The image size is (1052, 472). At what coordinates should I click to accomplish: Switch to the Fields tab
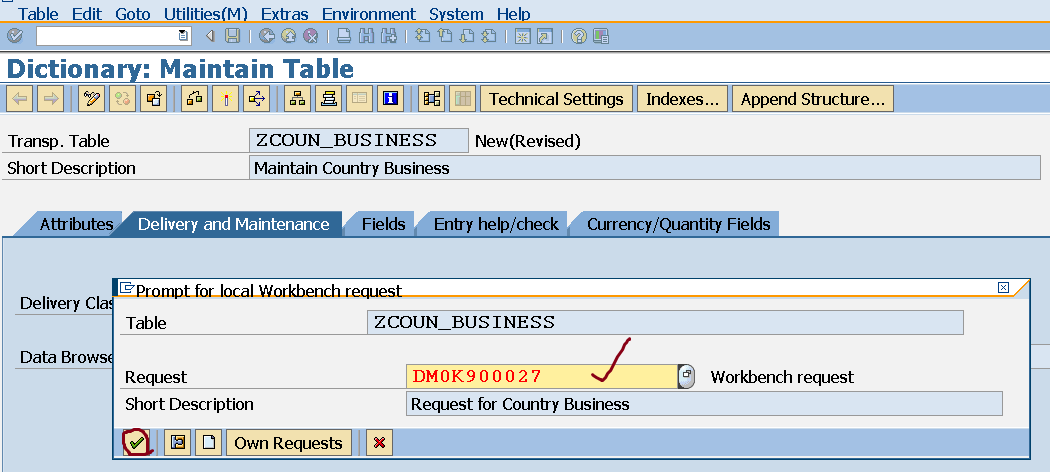tap(383, 224)
